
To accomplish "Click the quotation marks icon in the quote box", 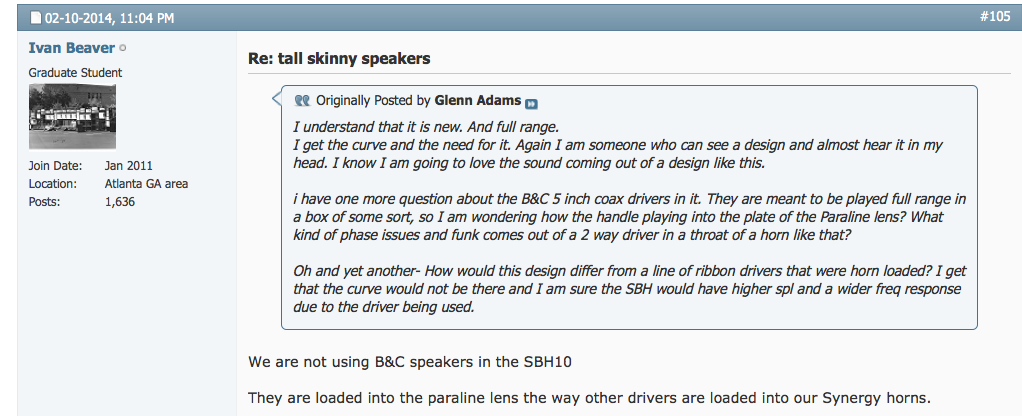I will pos(302,100).
